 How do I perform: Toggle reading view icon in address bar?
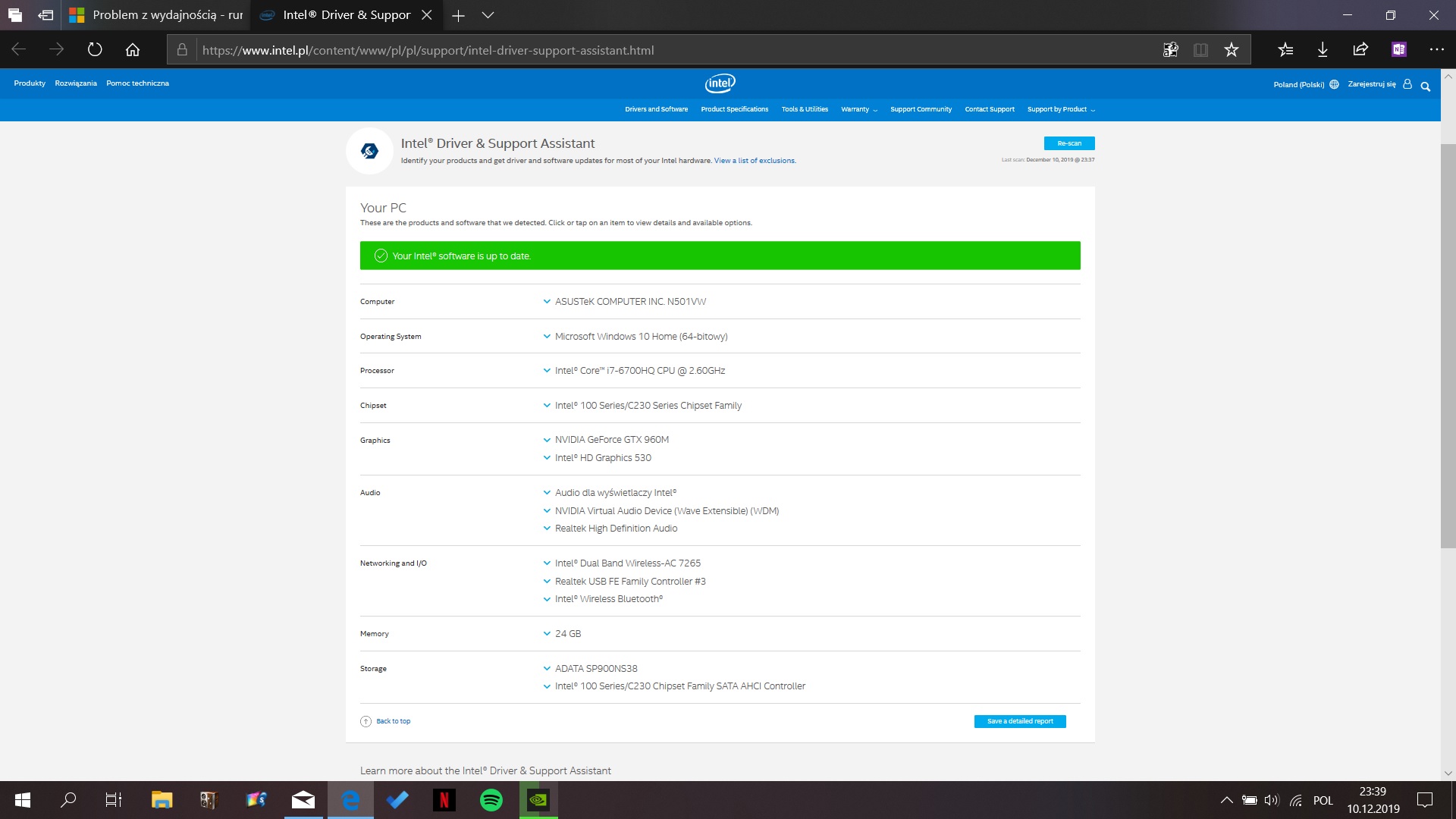coord(1200,50)
